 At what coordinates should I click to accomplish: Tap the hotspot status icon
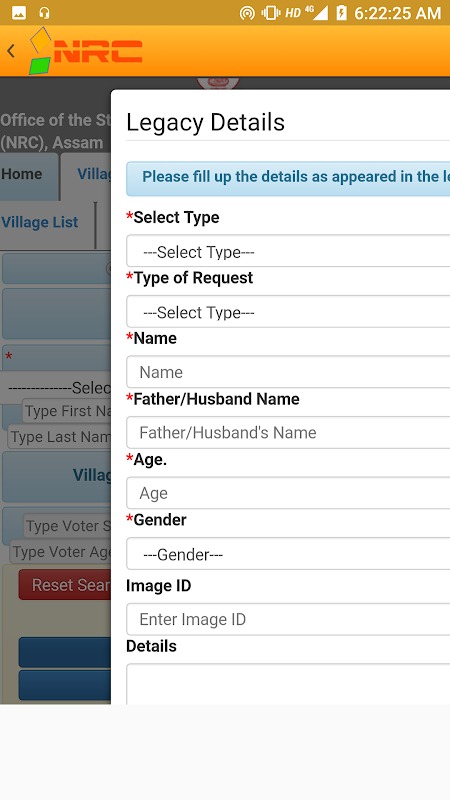[247, 13]
